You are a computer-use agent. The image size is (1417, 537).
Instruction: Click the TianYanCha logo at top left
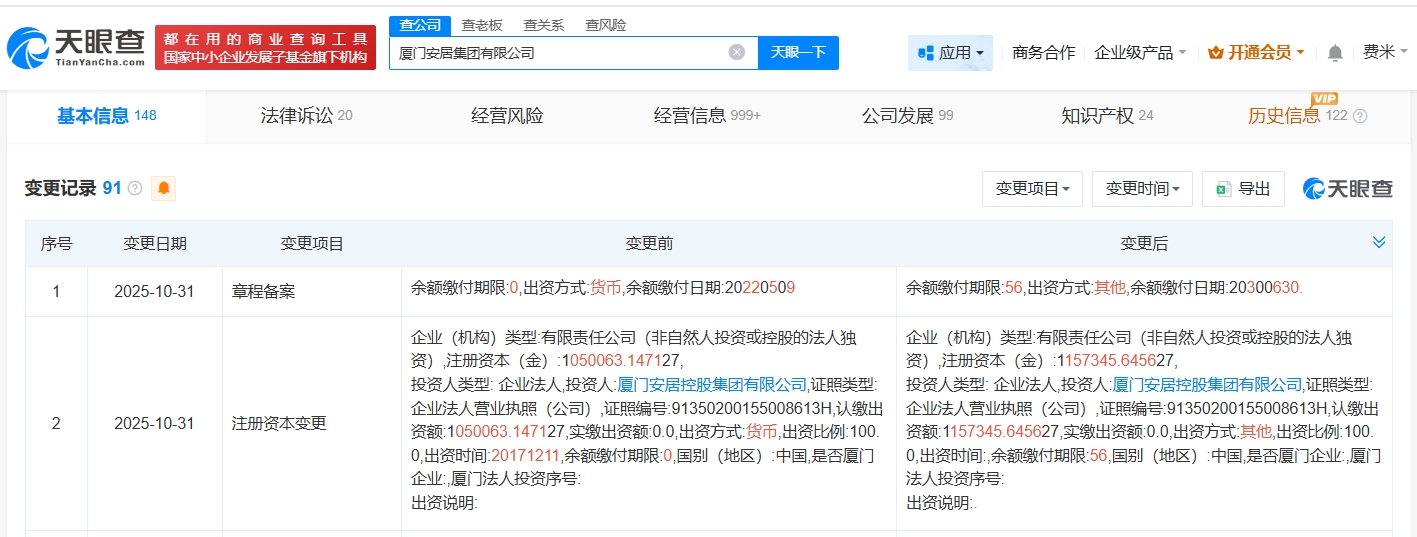click(x=76, y=46)
